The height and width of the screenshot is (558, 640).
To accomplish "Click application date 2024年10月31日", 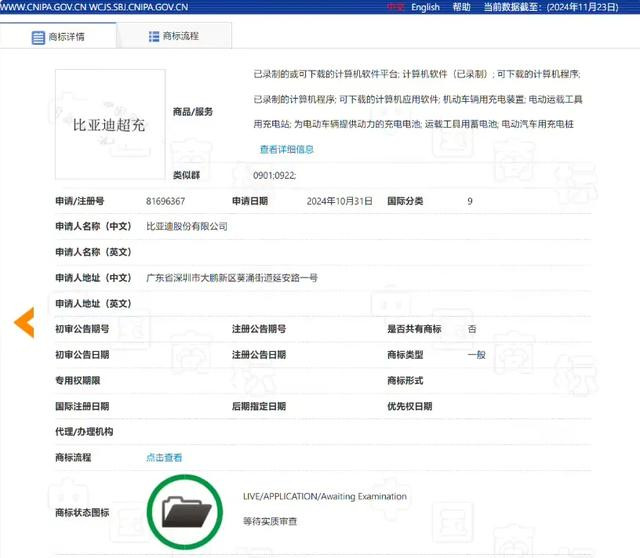I will tap(340, 201).
